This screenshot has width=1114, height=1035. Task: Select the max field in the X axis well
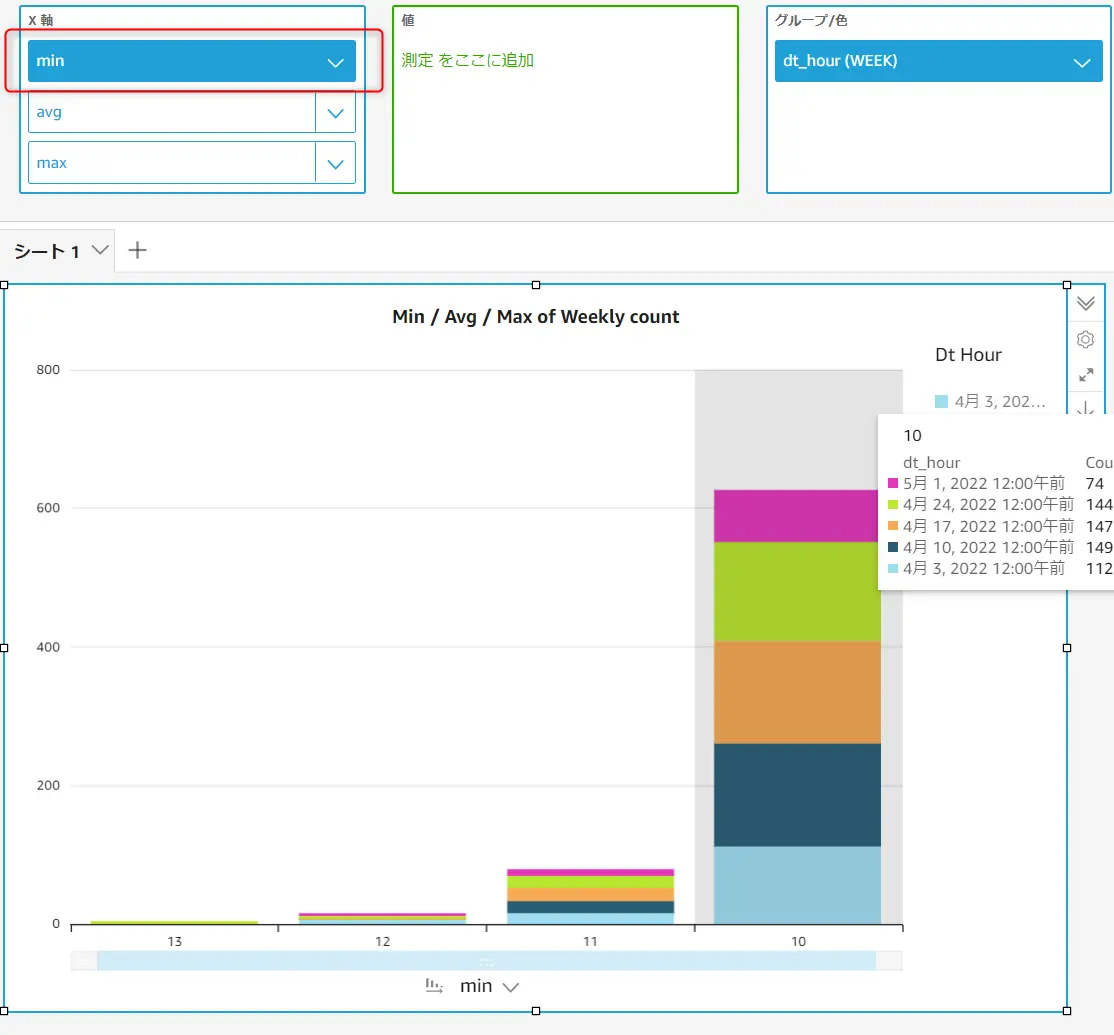click(x=172, y=163)
